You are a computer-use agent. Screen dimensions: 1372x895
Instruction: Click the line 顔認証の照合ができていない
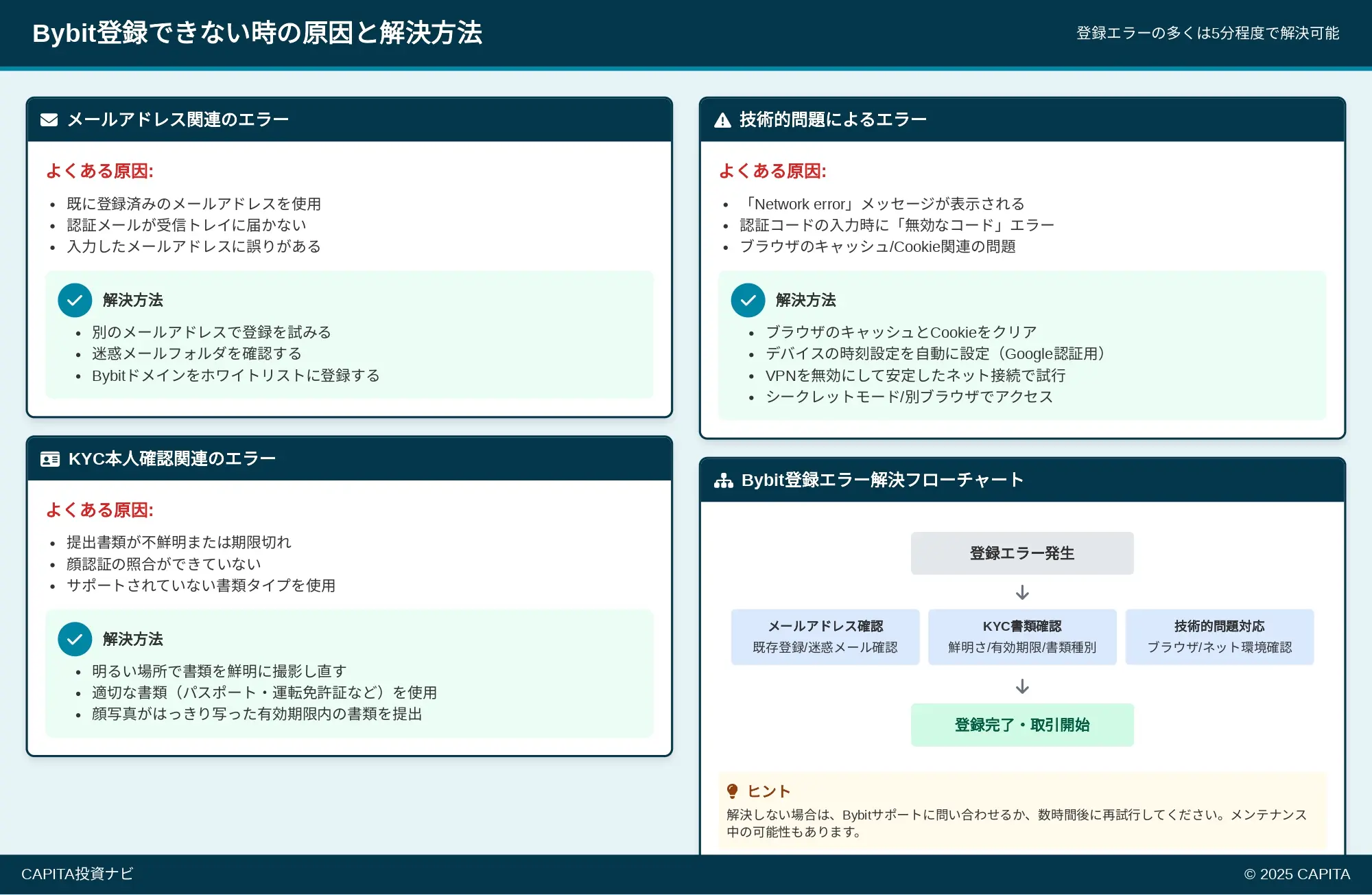164,564
